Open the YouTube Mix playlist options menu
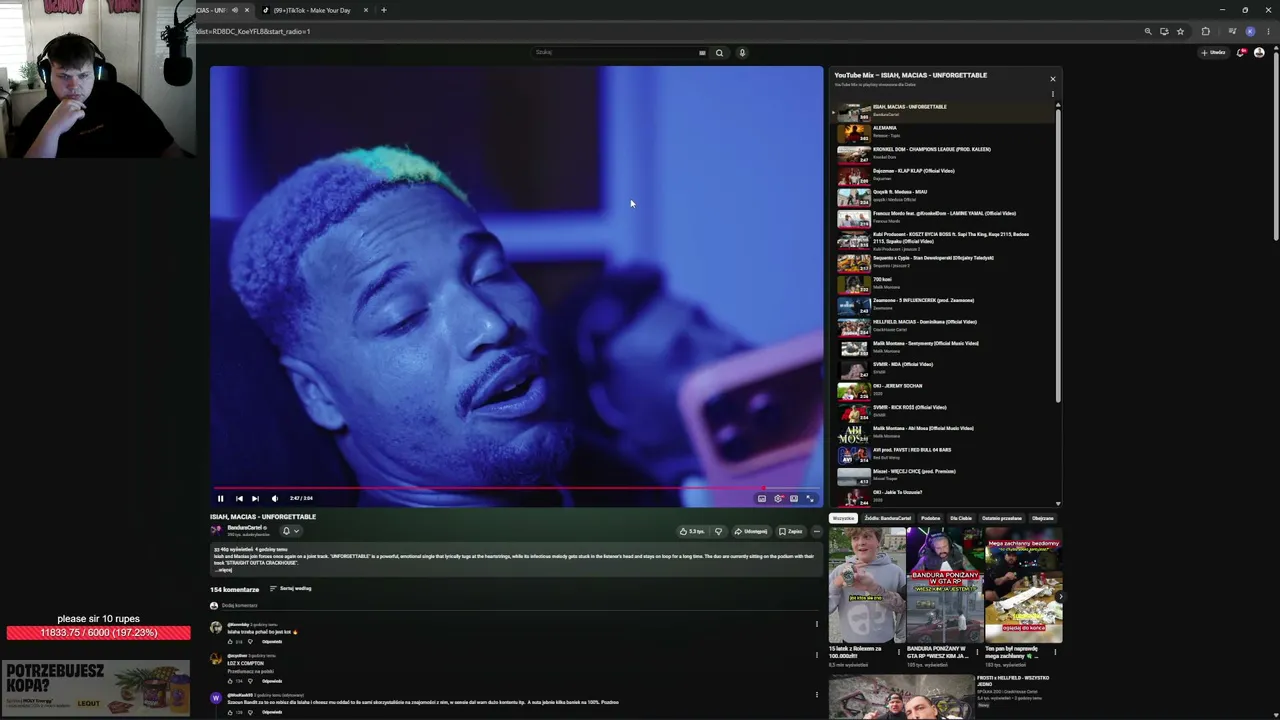Image resolution: width=1280 pixels, height=720 pixels. (x=1052, y=94)
